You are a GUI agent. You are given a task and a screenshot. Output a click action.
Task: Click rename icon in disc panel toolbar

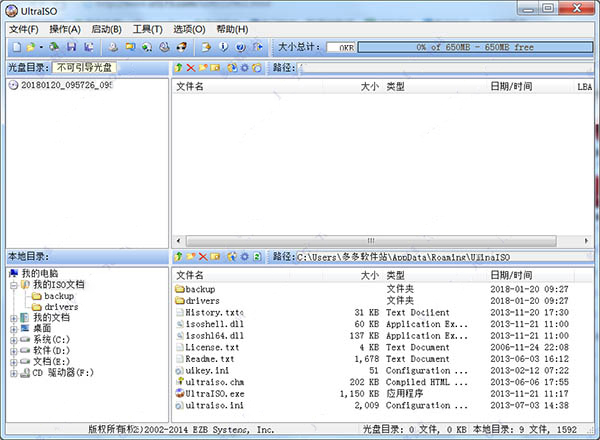(x=215, y=68)
